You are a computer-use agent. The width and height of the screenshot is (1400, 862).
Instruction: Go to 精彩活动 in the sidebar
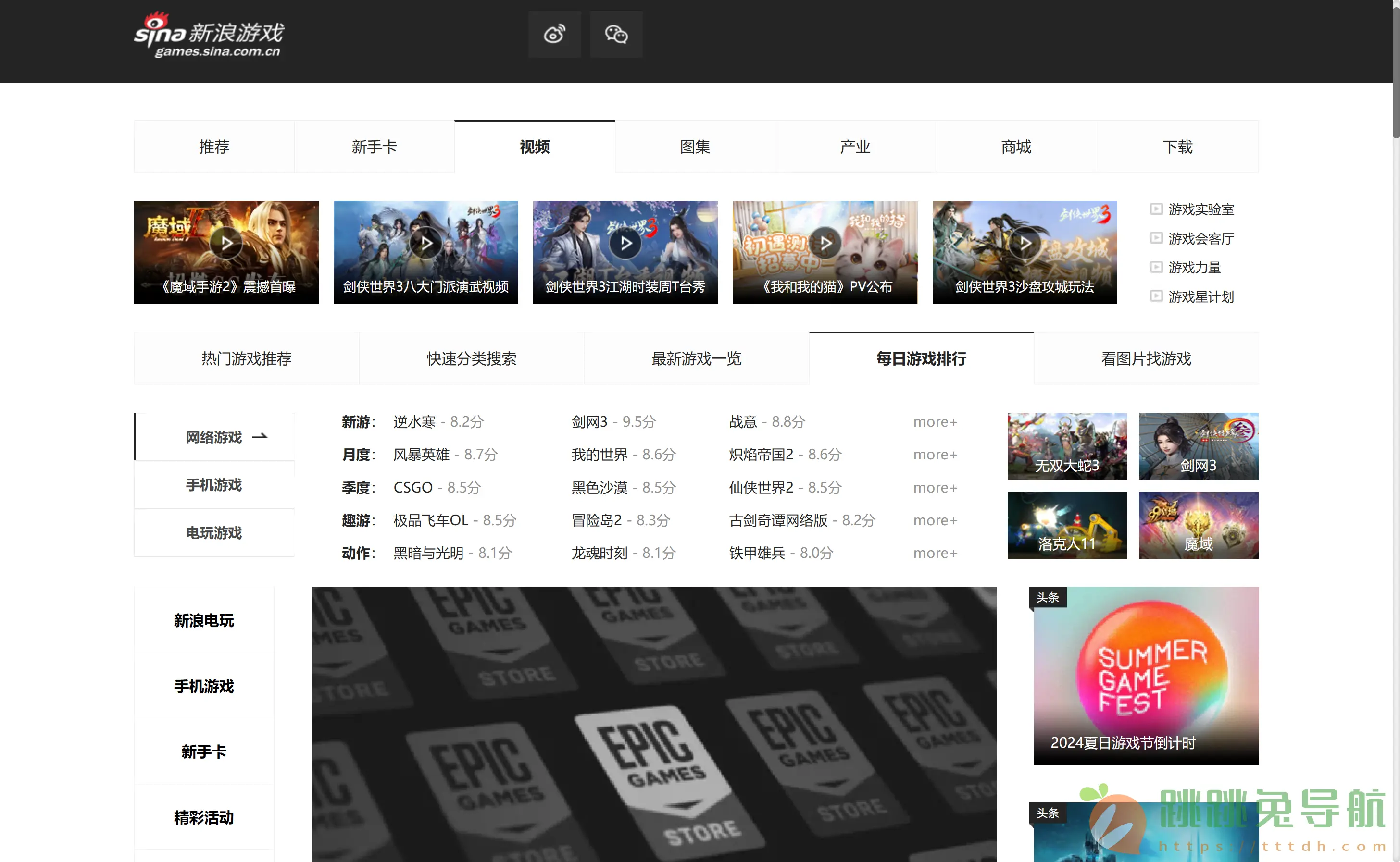pyautogui.click(x=204, y=817)
